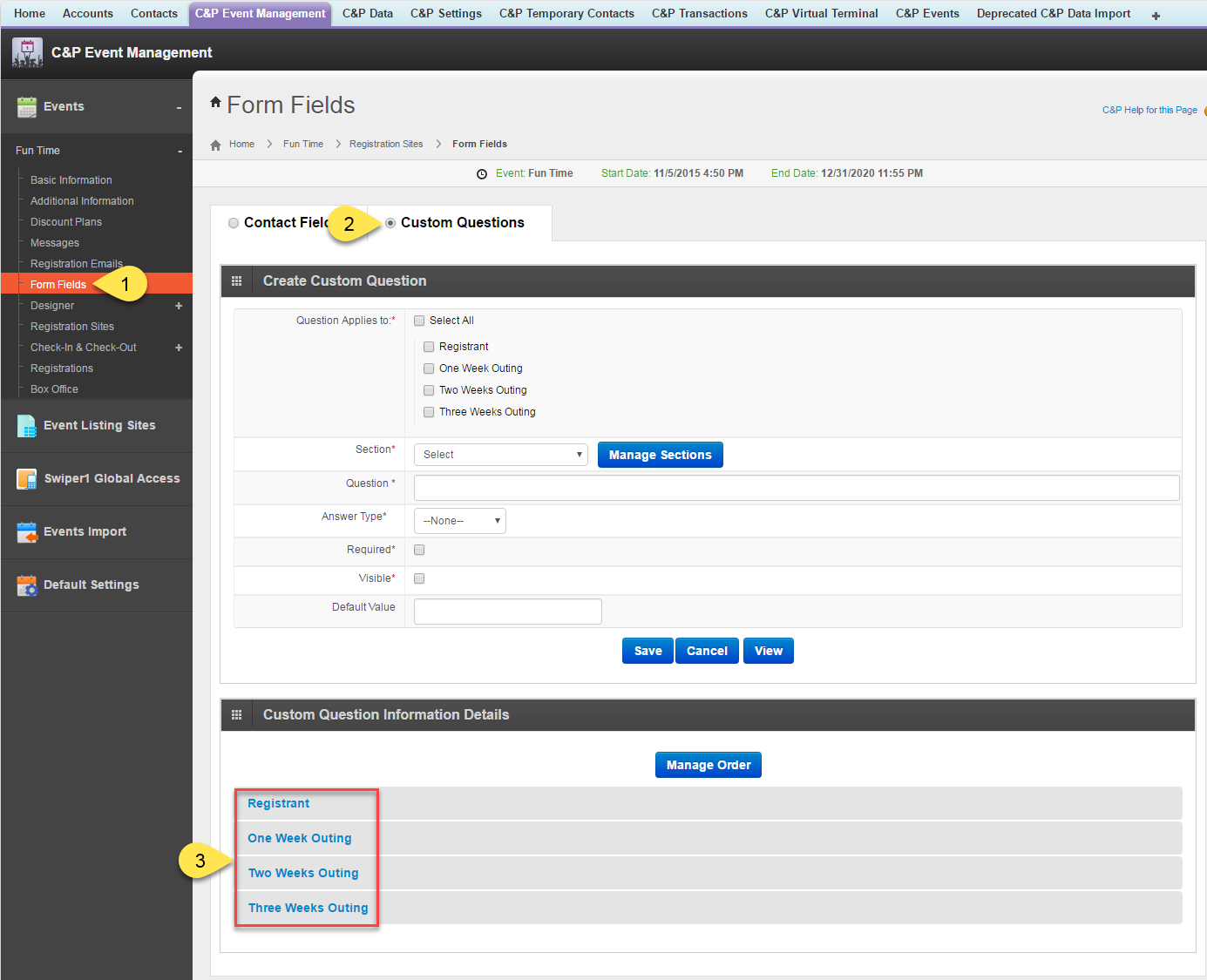The image size is (1207, 980).
Task: Open the C&P Transactions tab
Action: [700, 13]
